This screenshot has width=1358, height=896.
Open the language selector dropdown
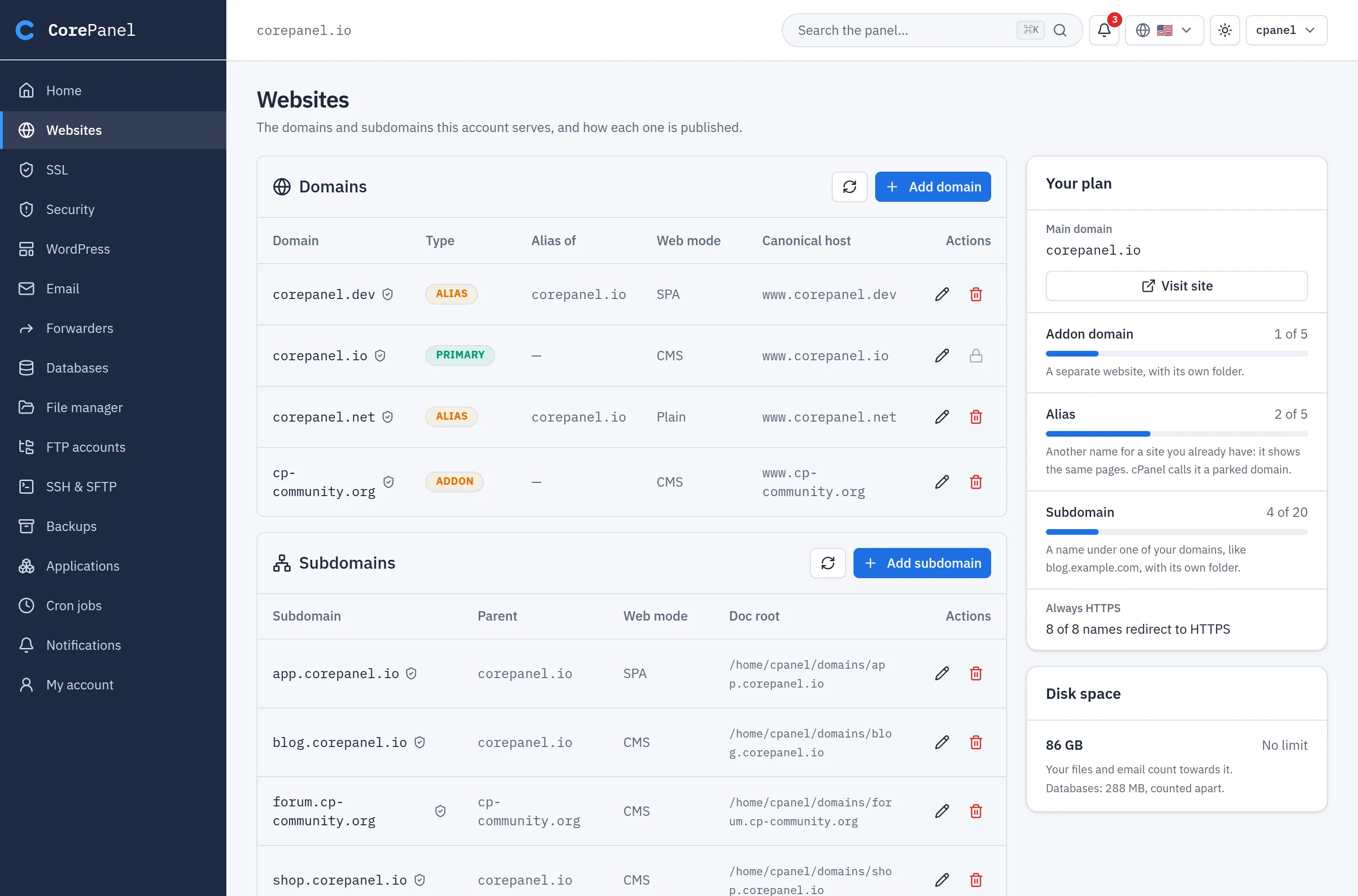[x=1164, y=30]
